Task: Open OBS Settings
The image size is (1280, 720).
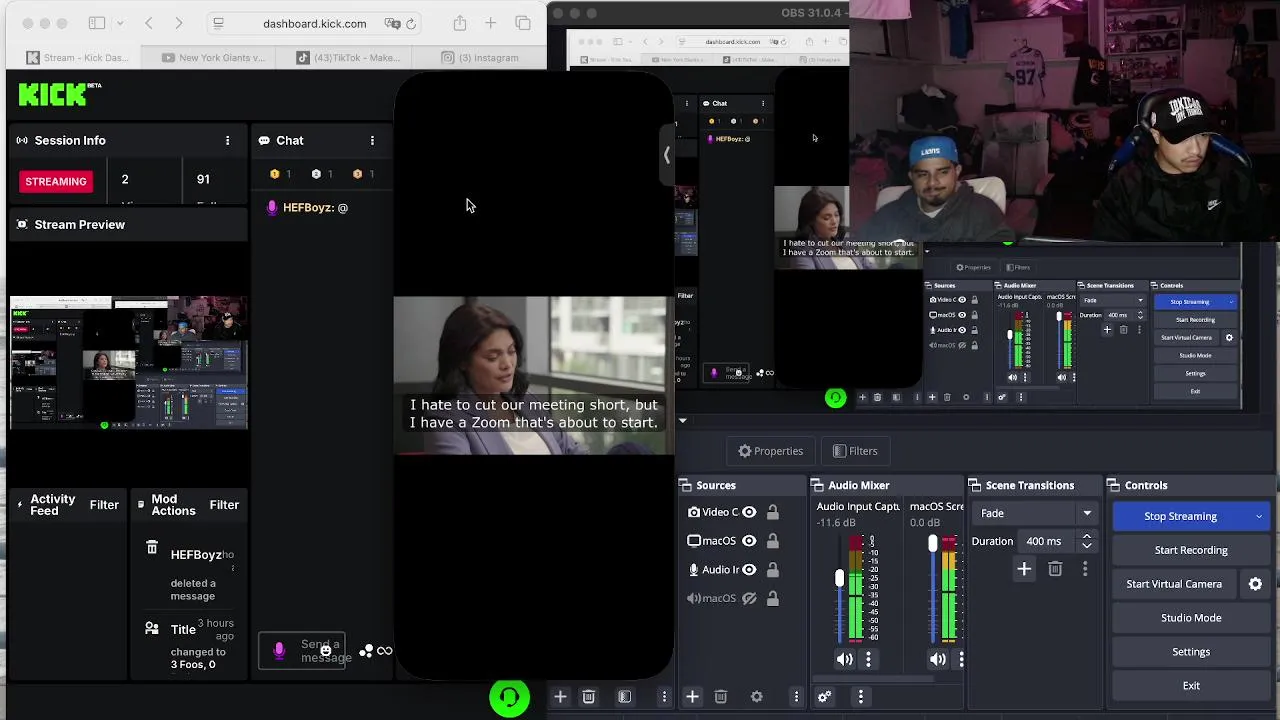Action: pos(1191,652)
